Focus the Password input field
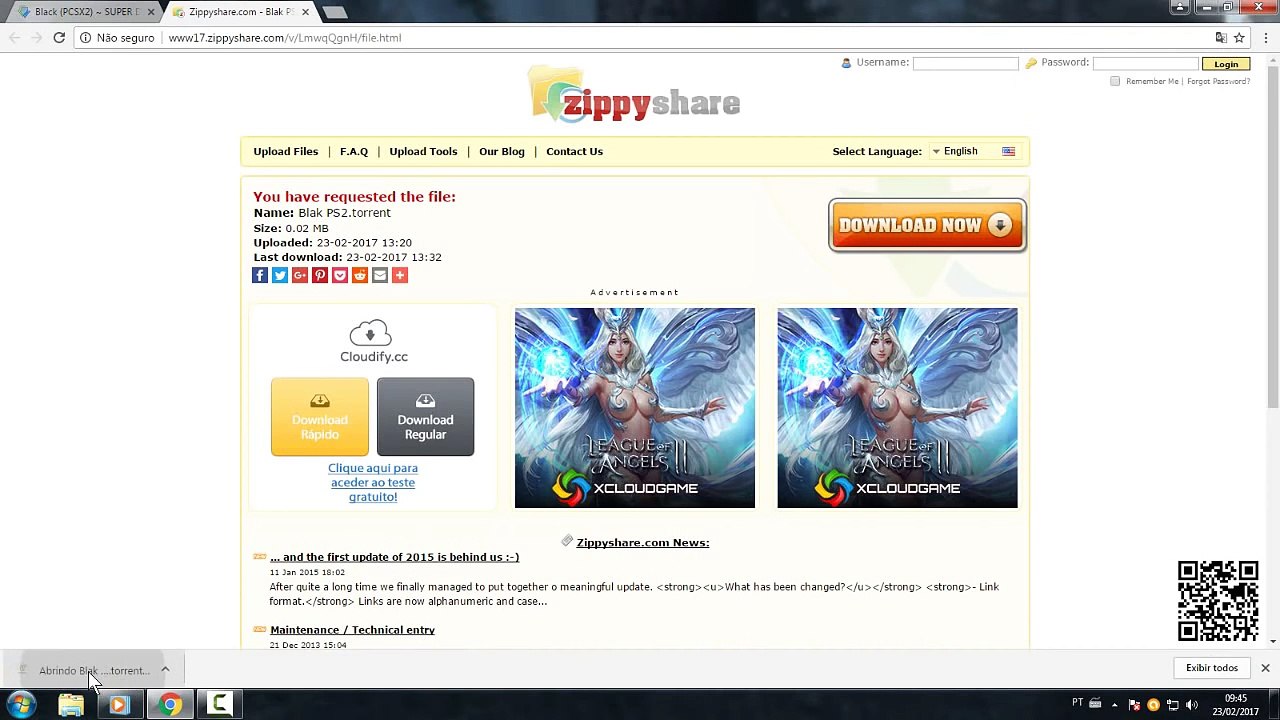1280x720 pixels. coord(1145,63)
